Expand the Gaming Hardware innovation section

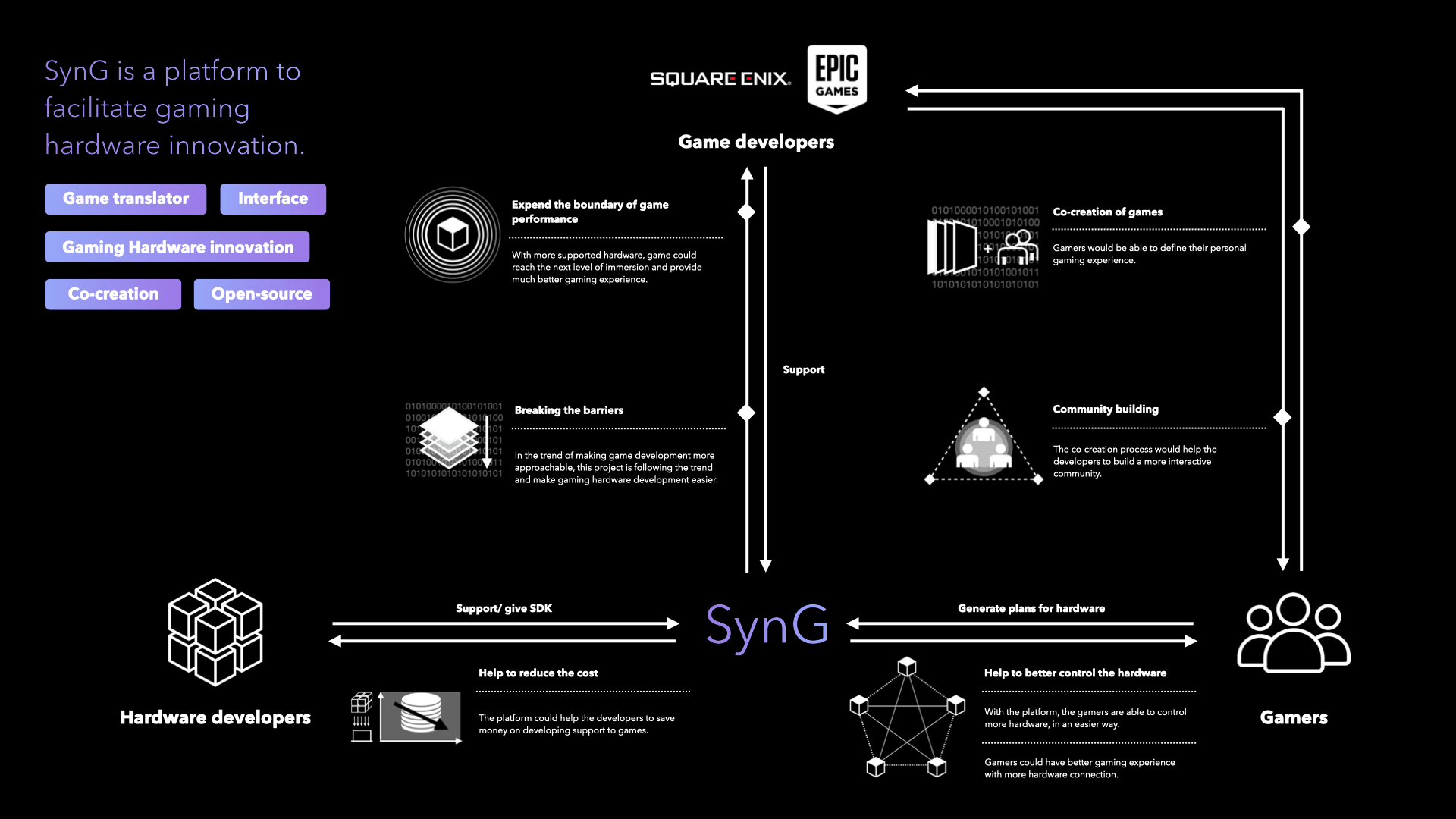(x=178, y=247)
